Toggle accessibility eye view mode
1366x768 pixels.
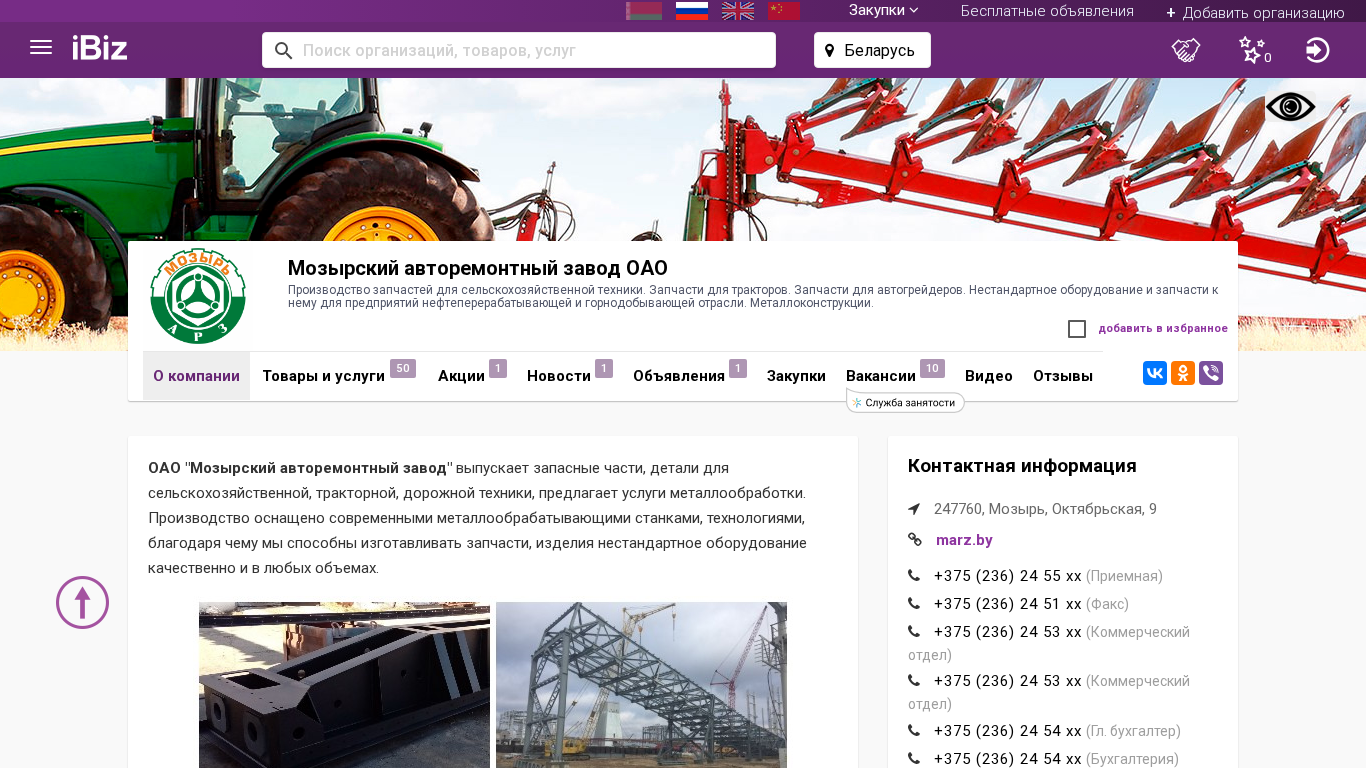(x=1290, y=106)
